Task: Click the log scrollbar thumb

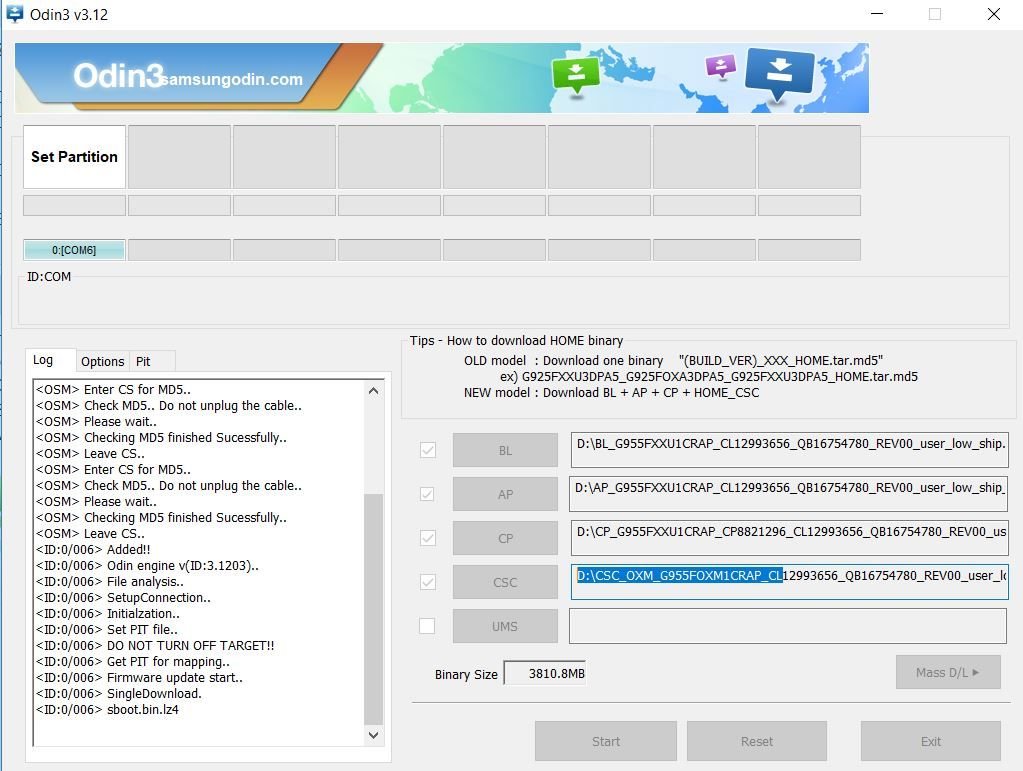Action: coord(374,609)
